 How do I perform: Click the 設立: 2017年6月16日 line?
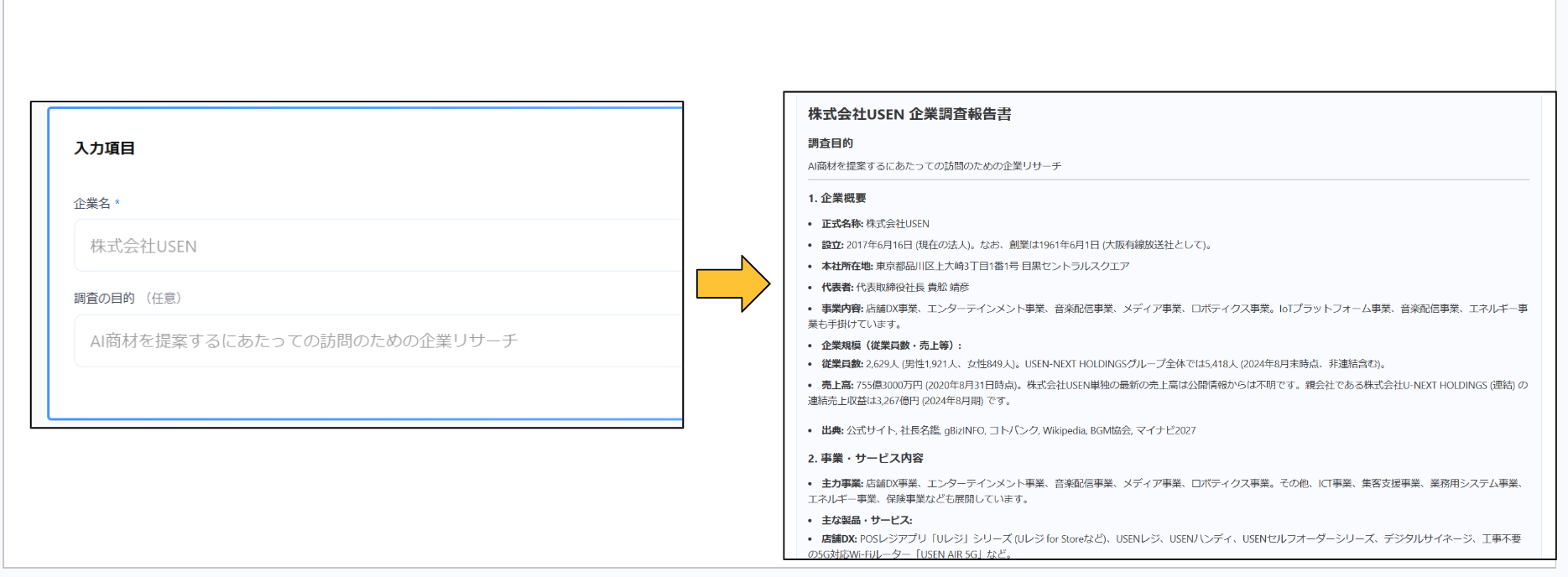click(x=1017, y=245)
